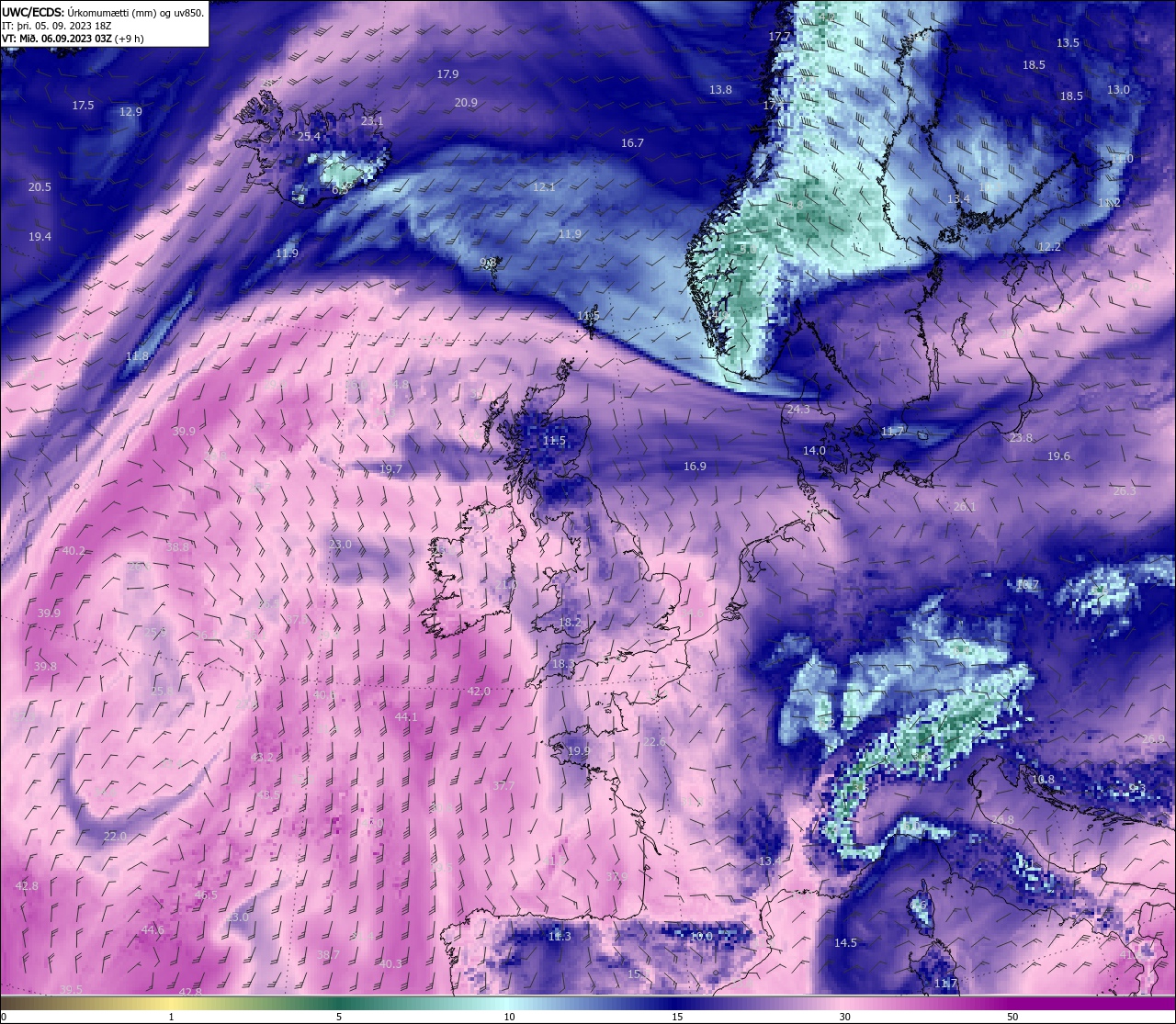1176x1024 pixels.
Task: Click the 23.8 value label
Action: pyautogui.click(x=1021, y=438)
